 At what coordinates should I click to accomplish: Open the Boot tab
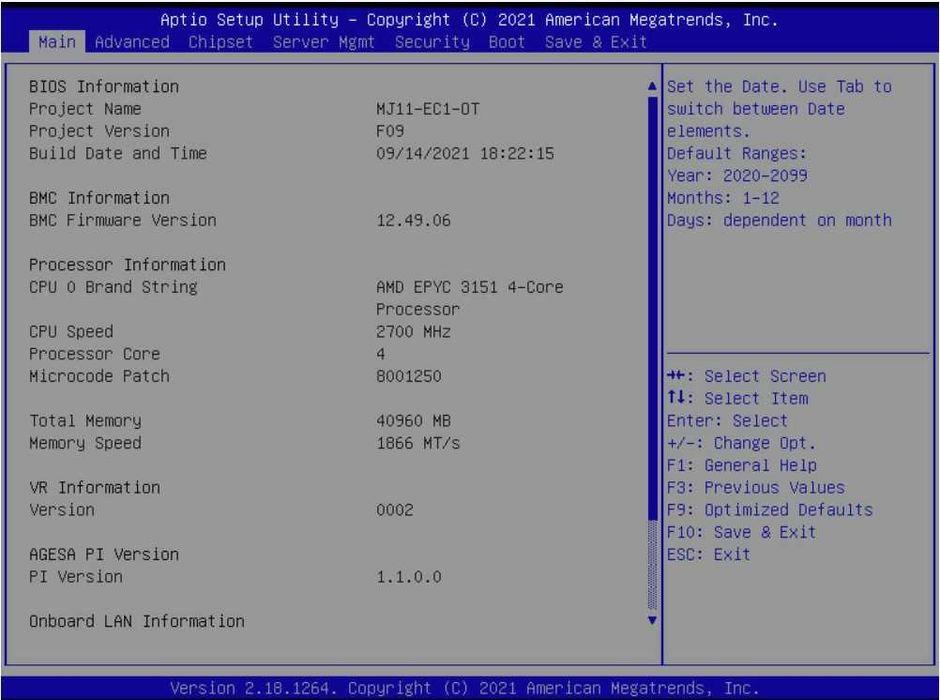[507, 42]
